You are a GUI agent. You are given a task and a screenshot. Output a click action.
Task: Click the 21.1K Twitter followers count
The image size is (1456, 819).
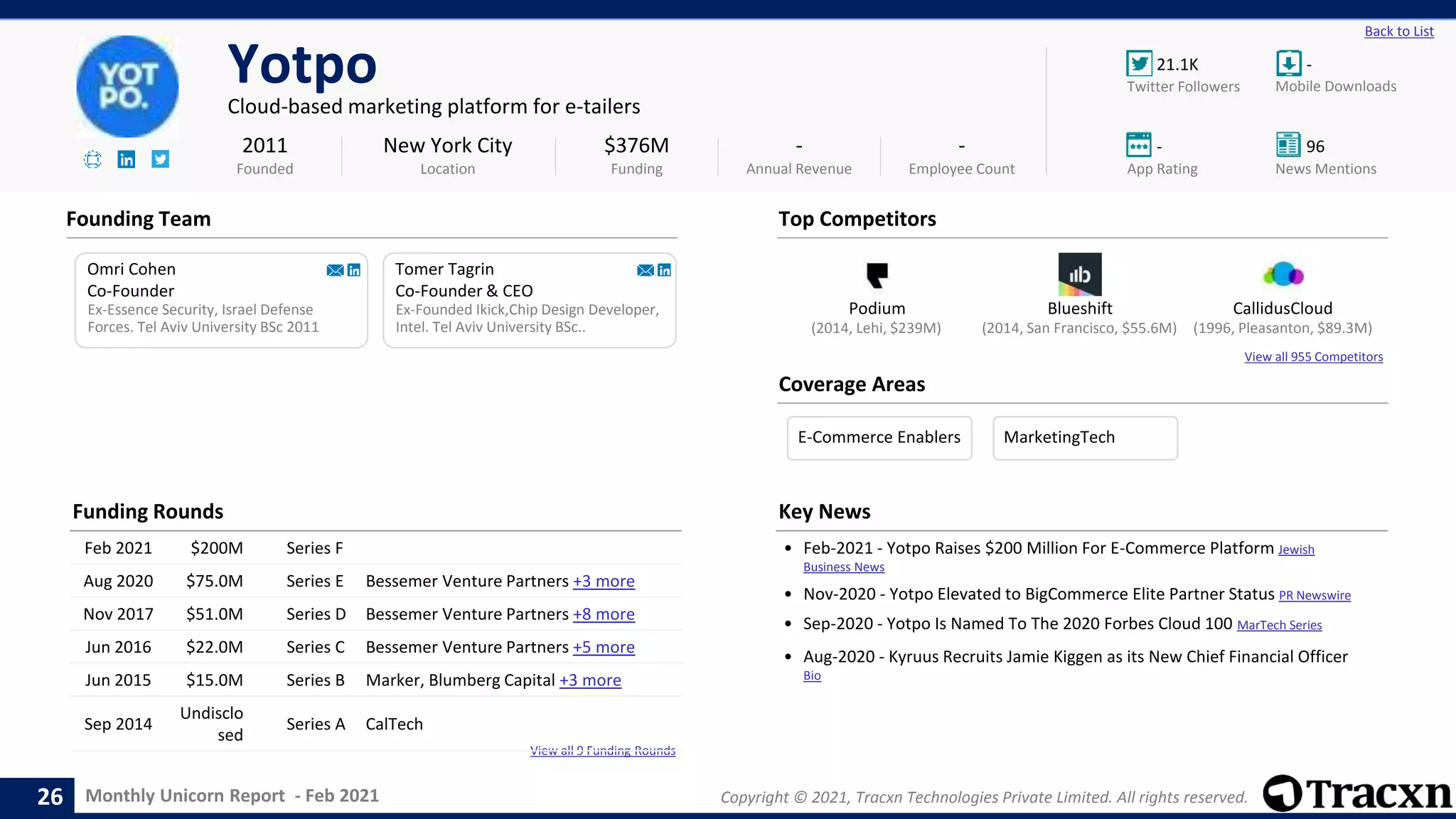coord(1177,65)
